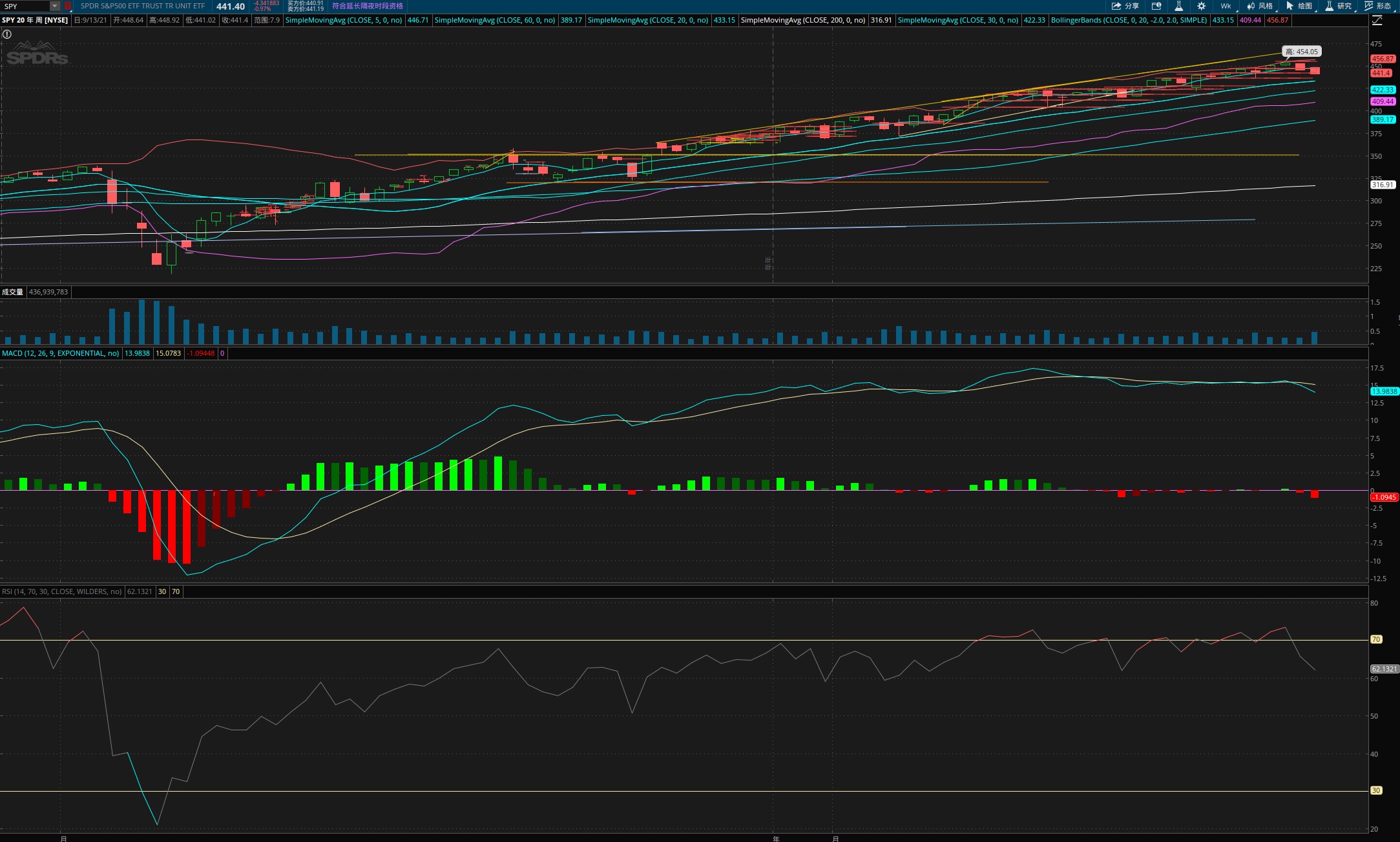Click the 456.87 price marker on axis
The height and width of the screenshot is (842, 1400).
1383,59
